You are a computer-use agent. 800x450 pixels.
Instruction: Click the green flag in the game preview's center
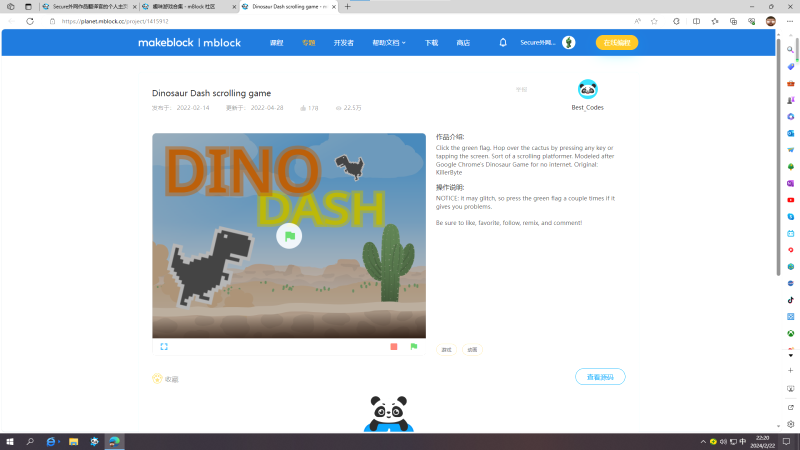click(289, 236)
